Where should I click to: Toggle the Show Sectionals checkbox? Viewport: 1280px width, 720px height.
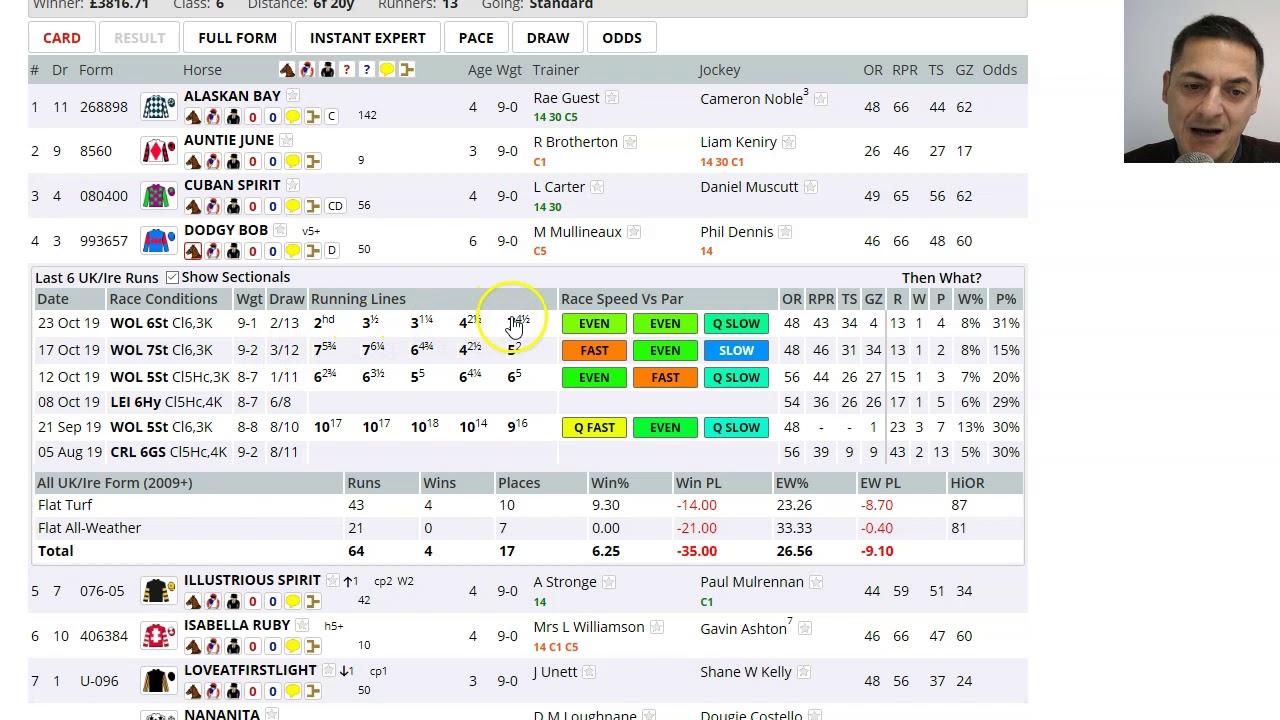point(172,277)
